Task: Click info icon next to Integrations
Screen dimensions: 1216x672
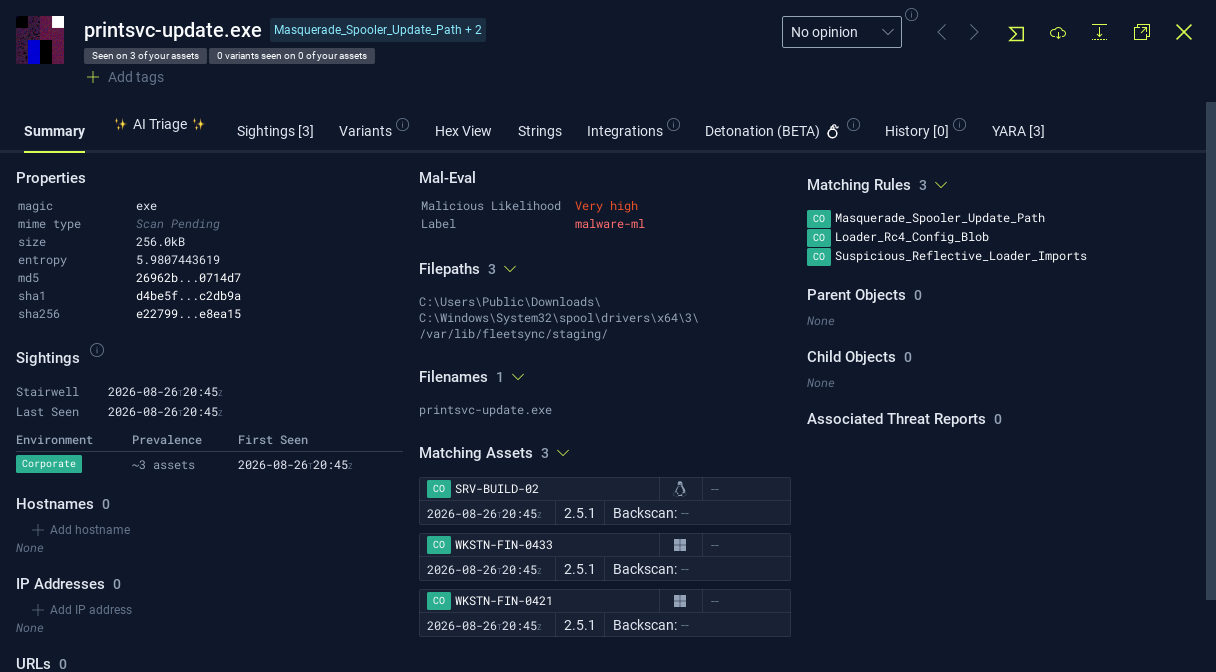Action: (674, 125)
